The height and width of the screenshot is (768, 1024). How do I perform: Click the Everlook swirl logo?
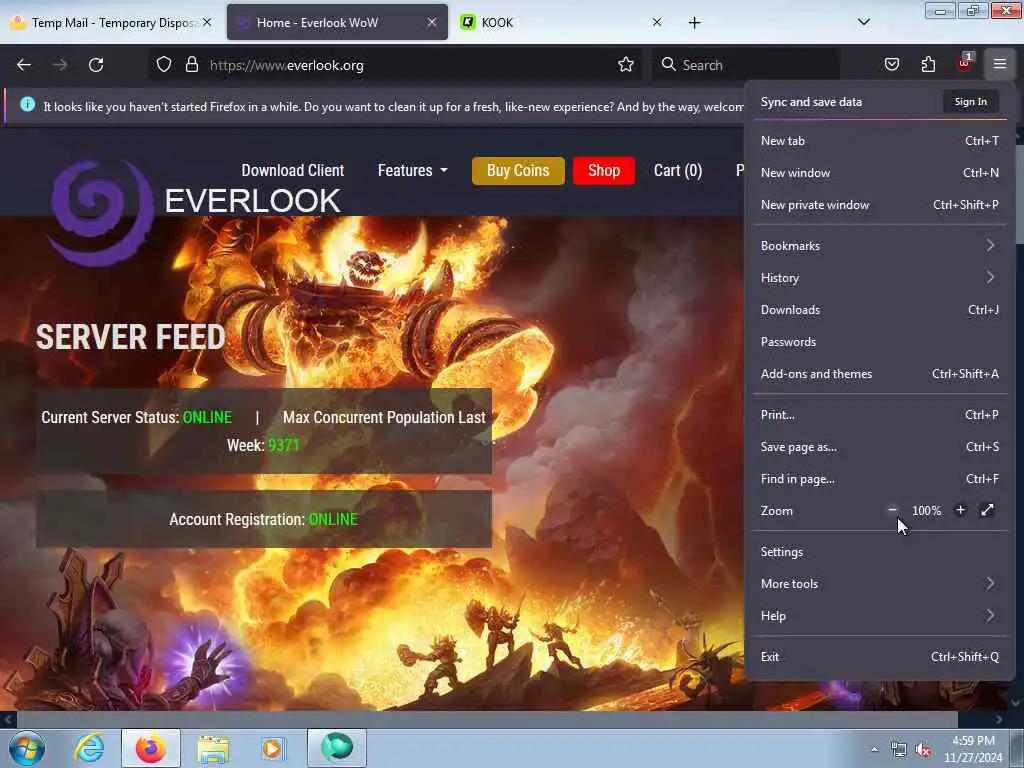101,214
